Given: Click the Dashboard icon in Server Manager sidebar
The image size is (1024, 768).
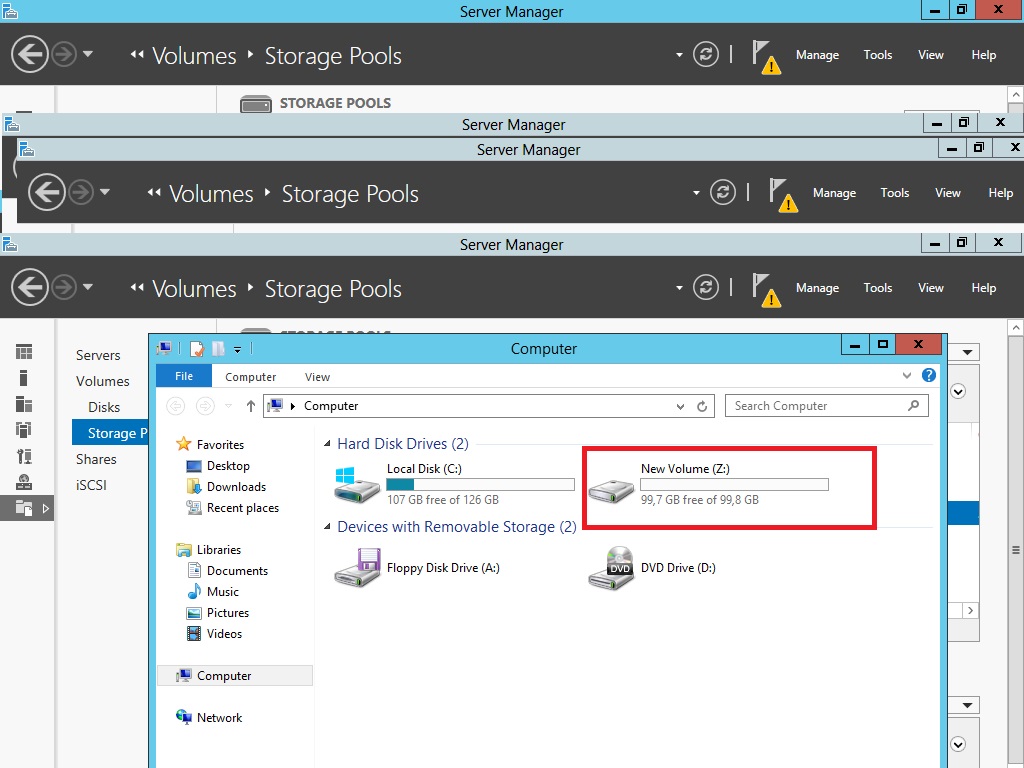Looking at the screenshot, I should click(24, 352).
